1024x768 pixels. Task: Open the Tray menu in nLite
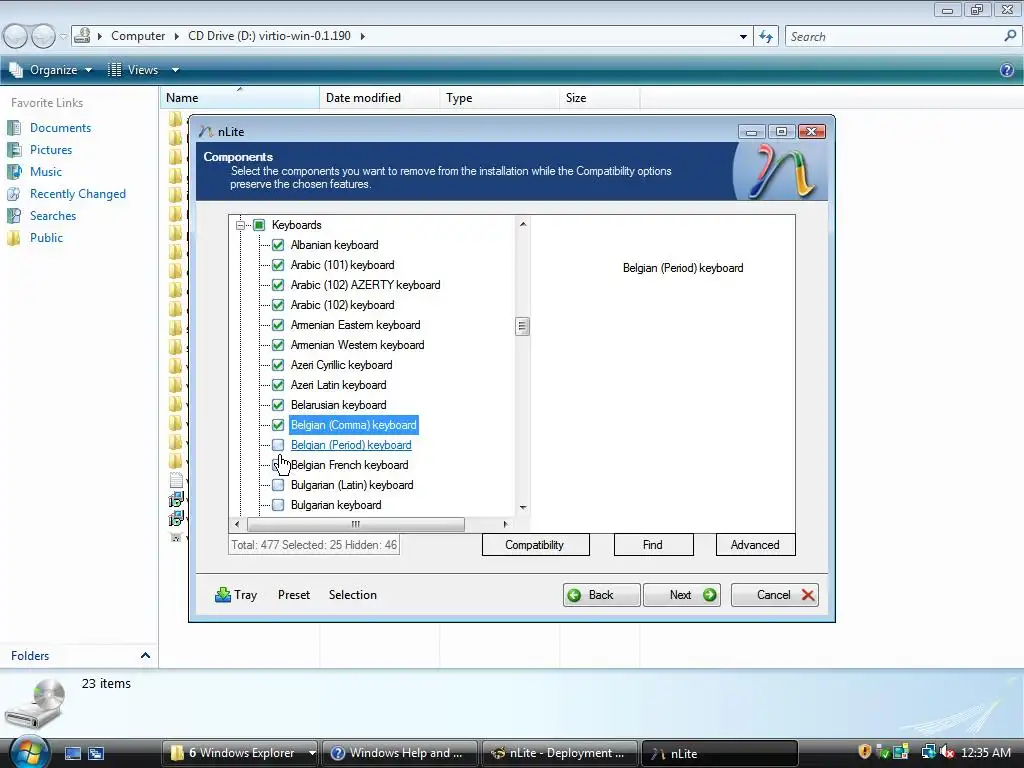(236, 595)
